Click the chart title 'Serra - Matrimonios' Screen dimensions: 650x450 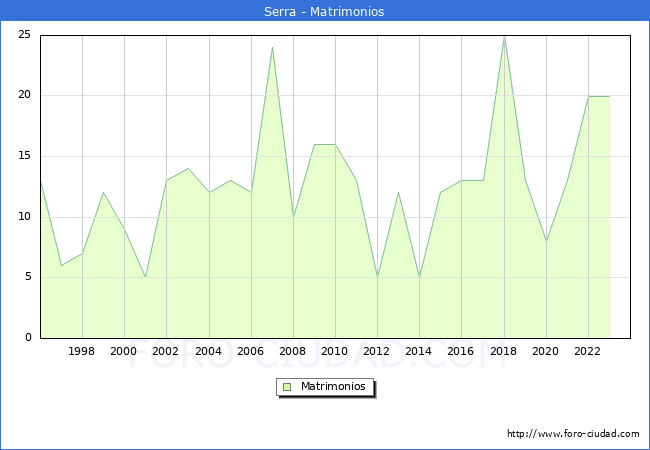coord(324,12)
